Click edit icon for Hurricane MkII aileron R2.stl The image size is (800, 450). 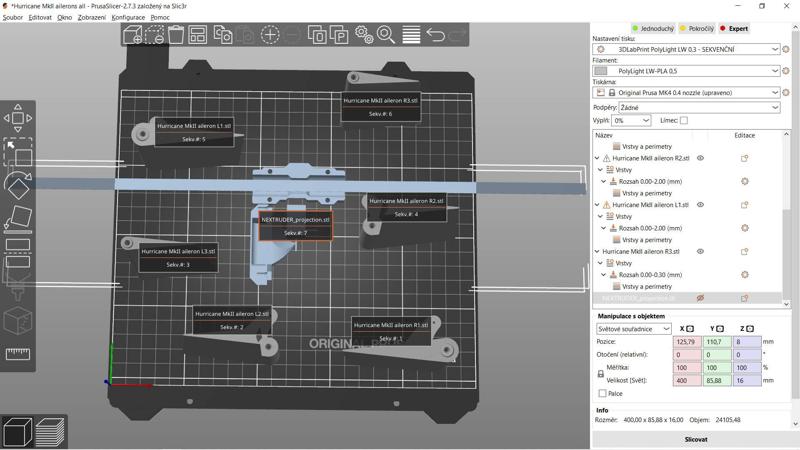point(744,158)
